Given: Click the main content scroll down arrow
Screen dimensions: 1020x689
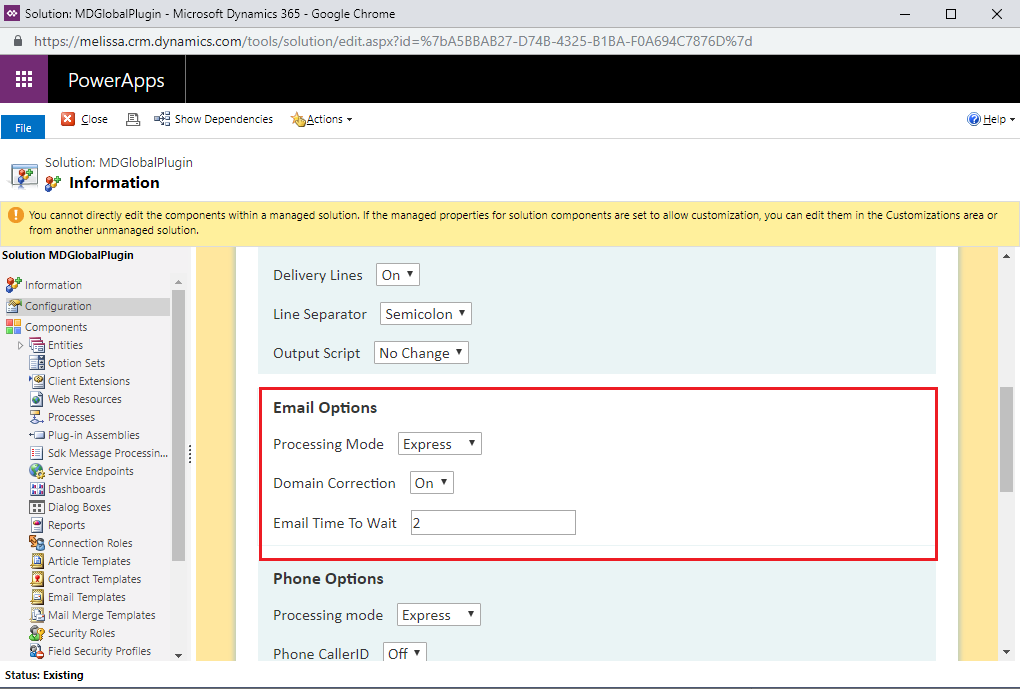Looking at the screenshot, I should 1006,652.
